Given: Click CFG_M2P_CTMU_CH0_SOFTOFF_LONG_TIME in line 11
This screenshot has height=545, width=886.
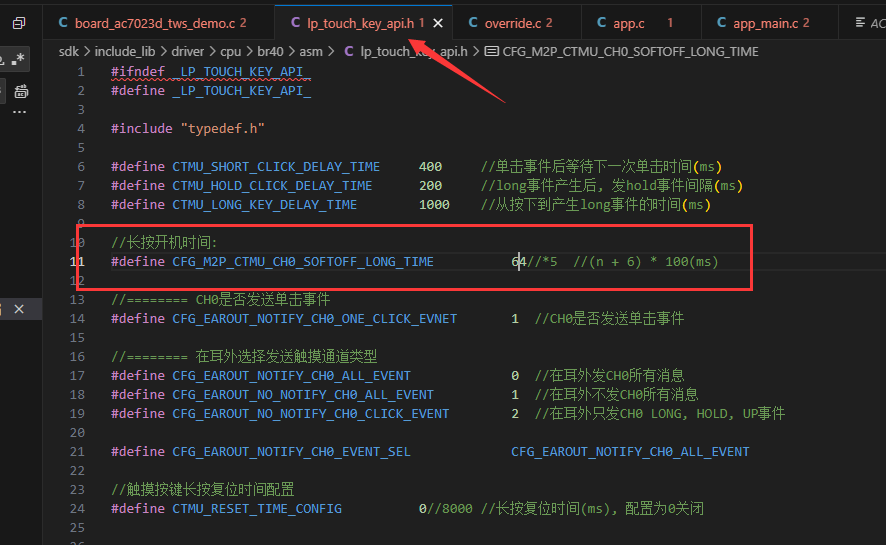Looking at the screenshot, I should (x=303, y=261).
